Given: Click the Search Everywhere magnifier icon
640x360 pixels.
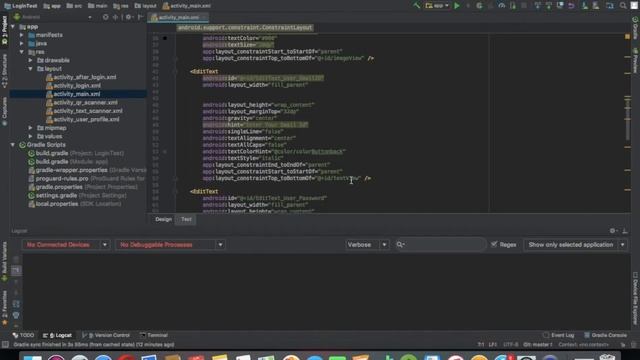Looking at the screenshot, I should pyautogui.click(x=623, y=6).
